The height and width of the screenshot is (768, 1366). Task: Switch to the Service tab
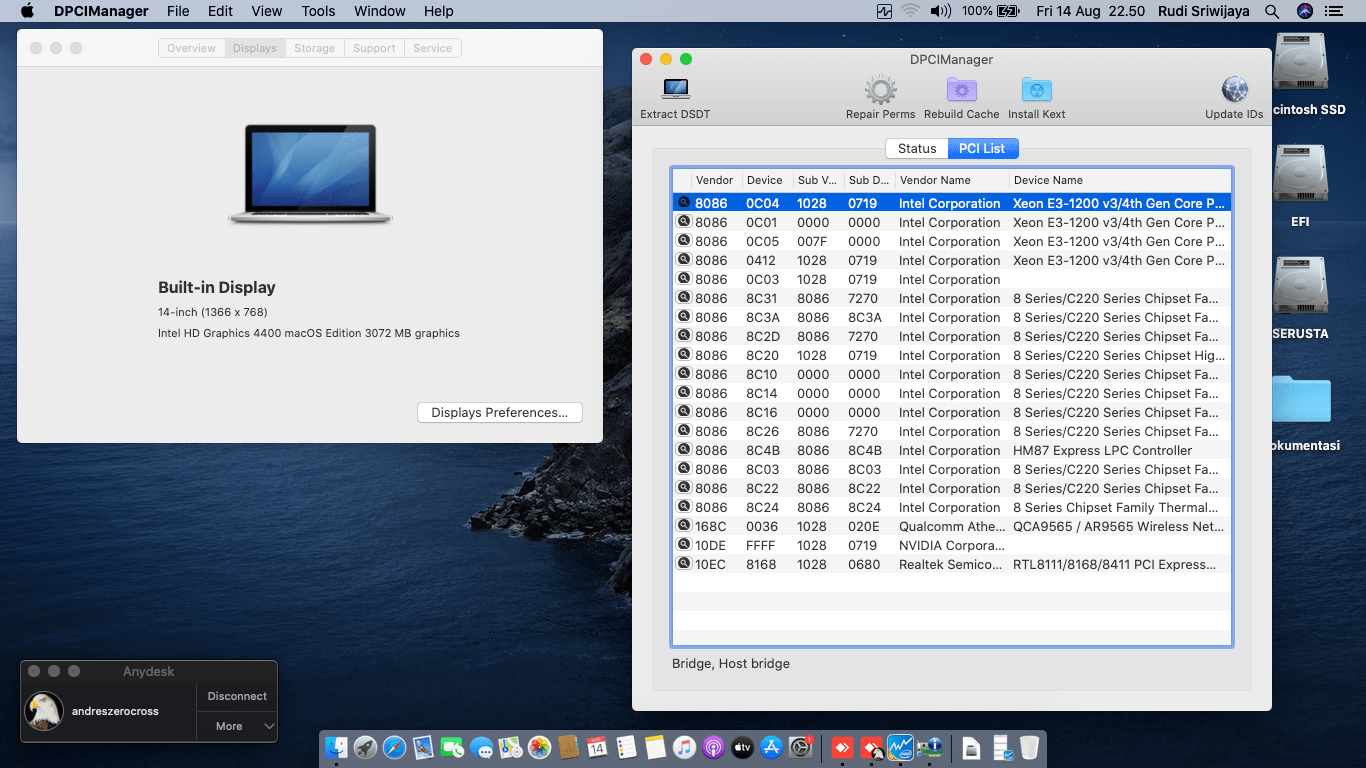(x=432, y=48)
